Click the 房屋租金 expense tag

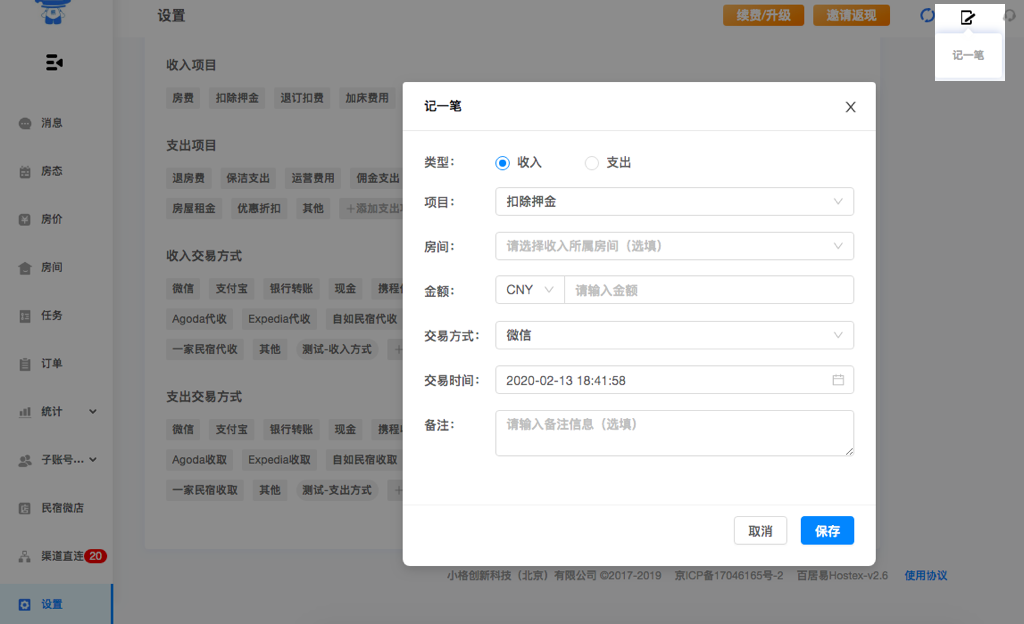pos(194,208)
